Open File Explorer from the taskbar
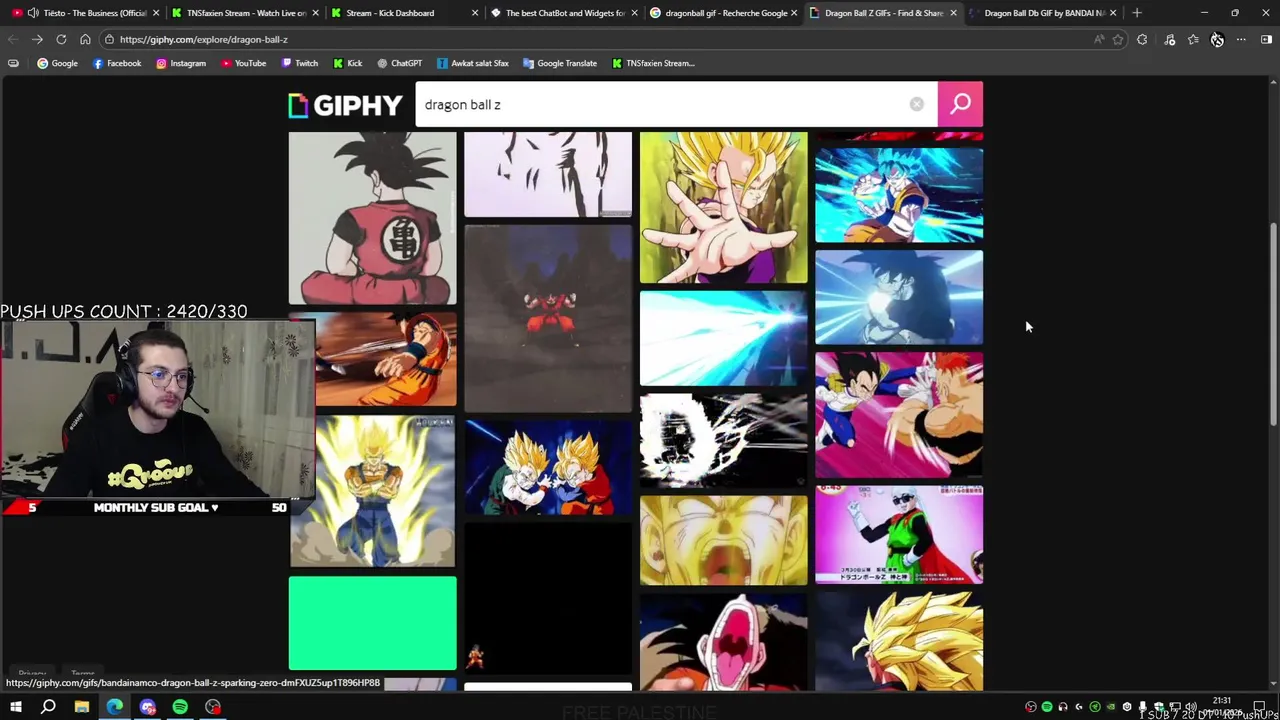1280x720 pixels. pyautogui.click(x=82, y=707)
